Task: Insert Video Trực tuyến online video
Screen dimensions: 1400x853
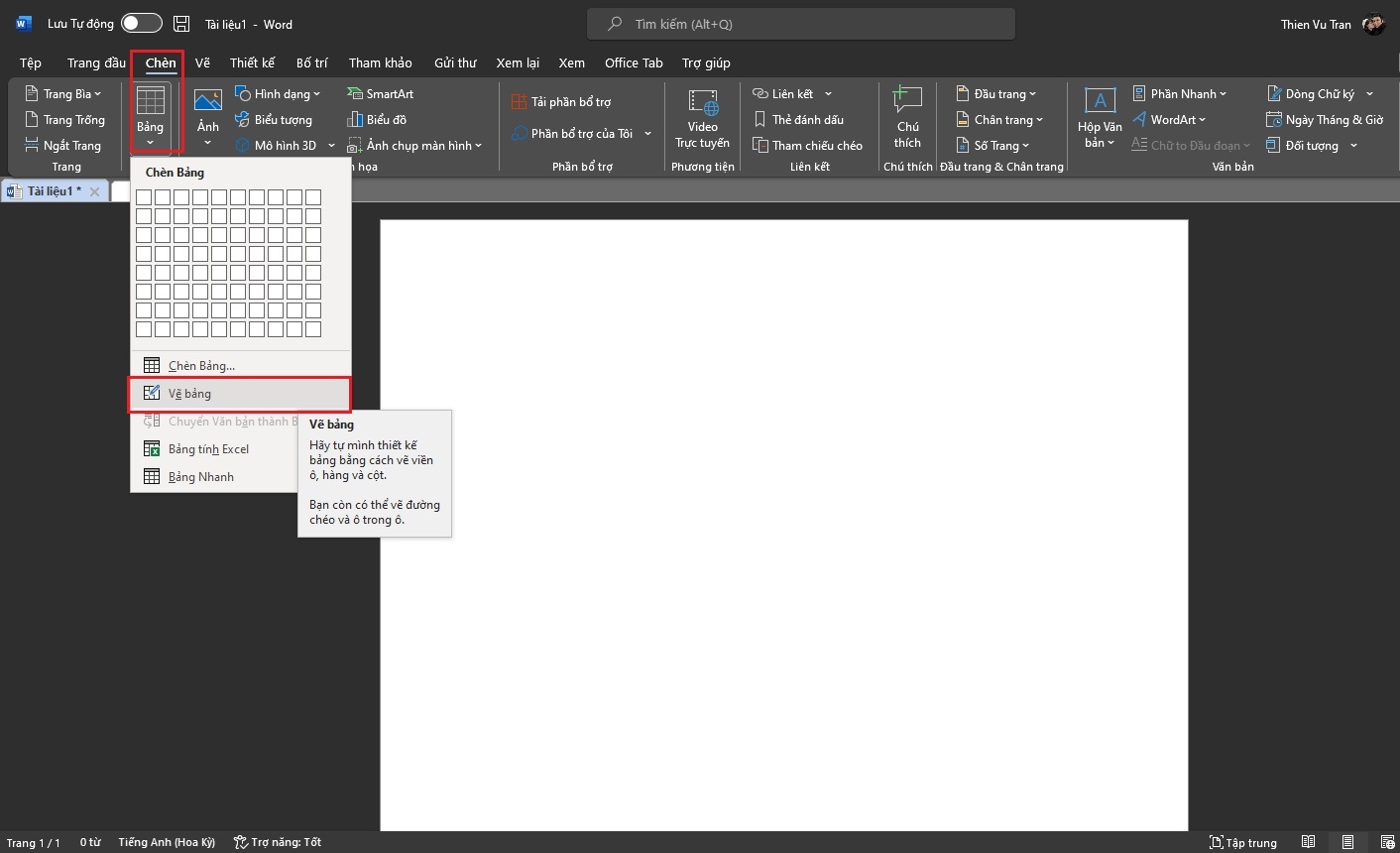Action: pyautogui.click(x=703, y=118)
